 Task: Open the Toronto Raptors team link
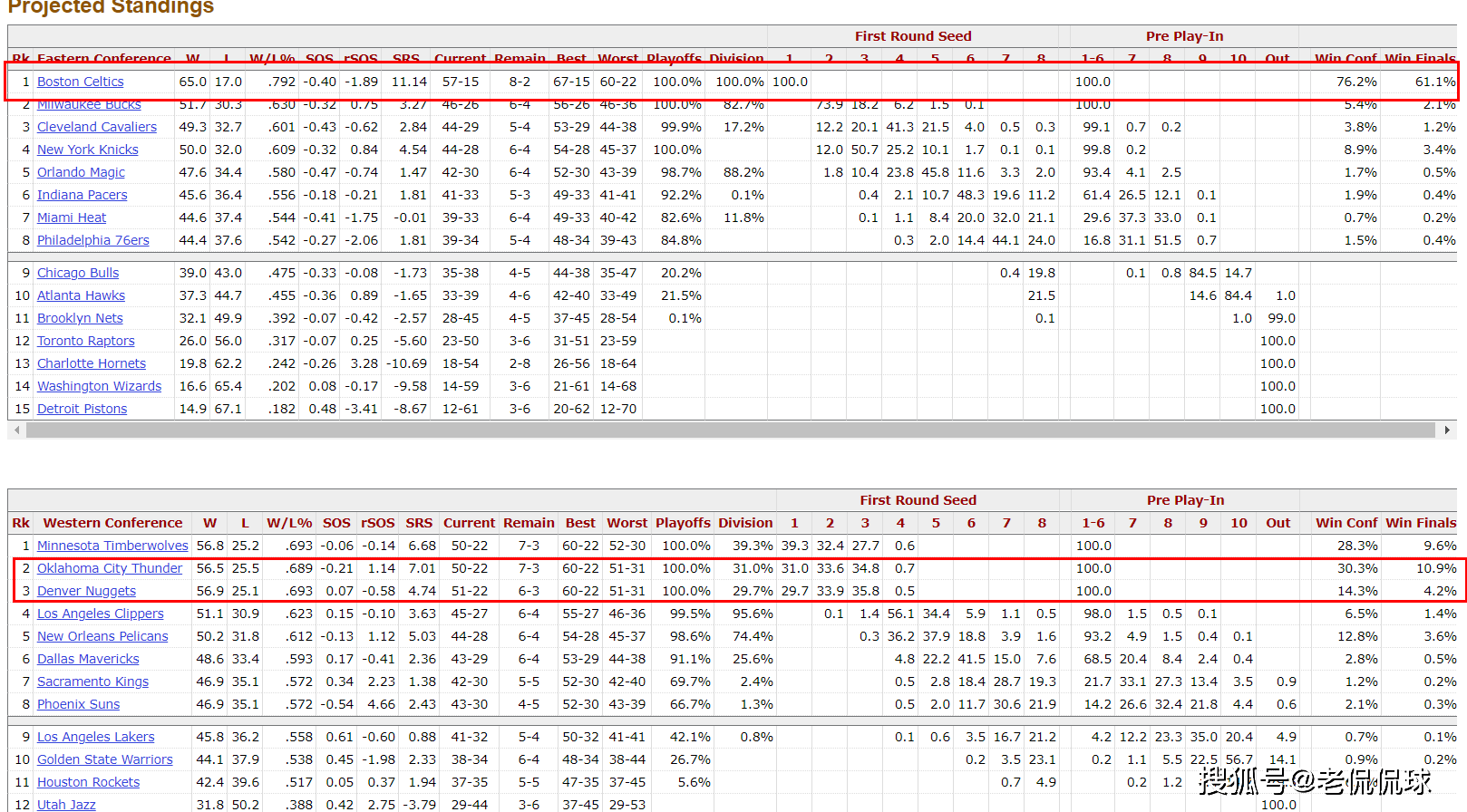click(x=85, y=341)
